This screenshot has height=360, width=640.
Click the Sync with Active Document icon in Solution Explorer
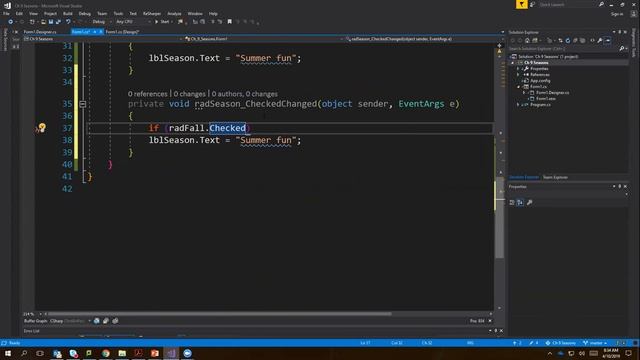pyautogui.click(x=560, y=40)
